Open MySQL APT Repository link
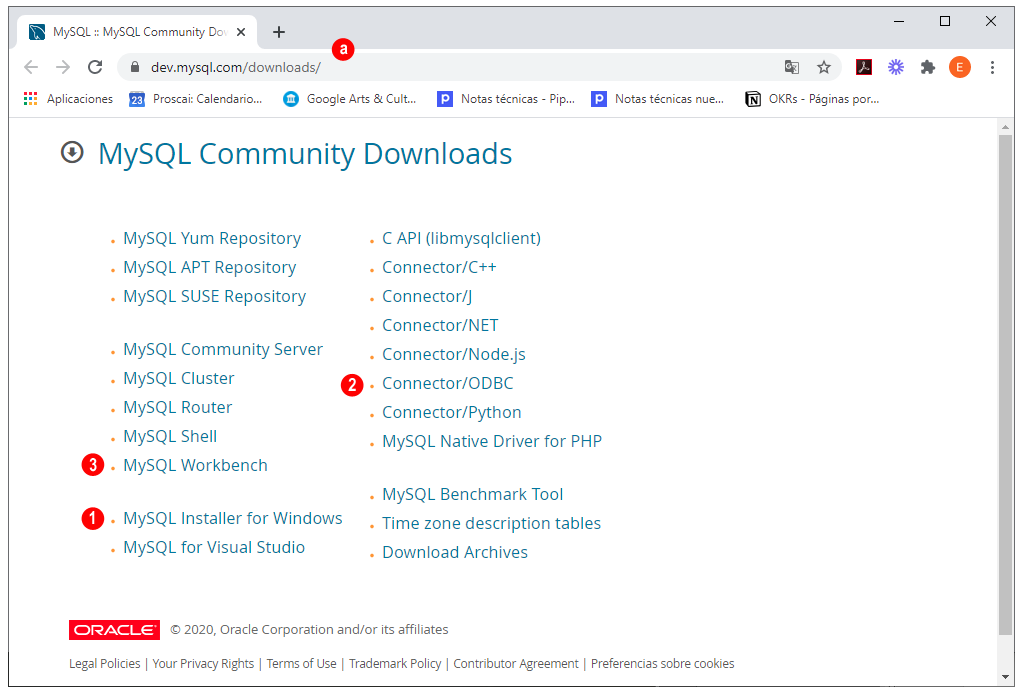This screenshot has width=1022, height=694. (x=209, y=267)
